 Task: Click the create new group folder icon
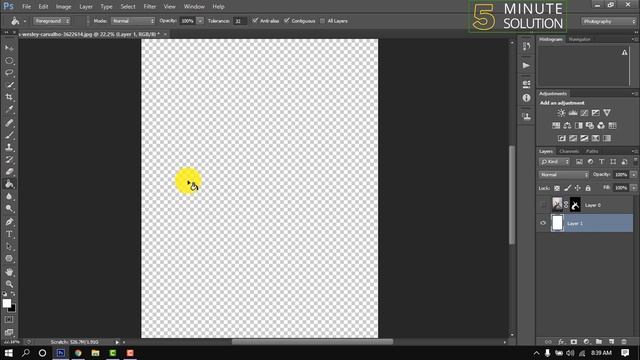point(599,342)
